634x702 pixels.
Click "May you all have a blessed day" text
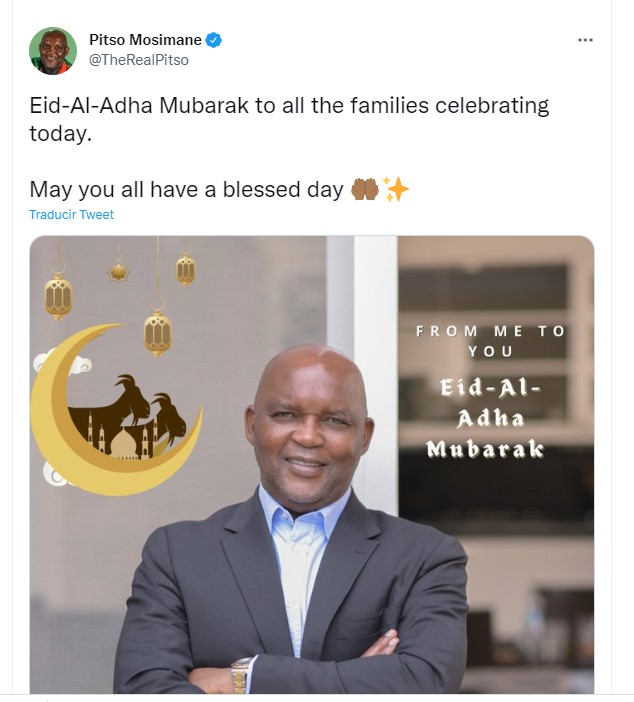click(186, 189)
